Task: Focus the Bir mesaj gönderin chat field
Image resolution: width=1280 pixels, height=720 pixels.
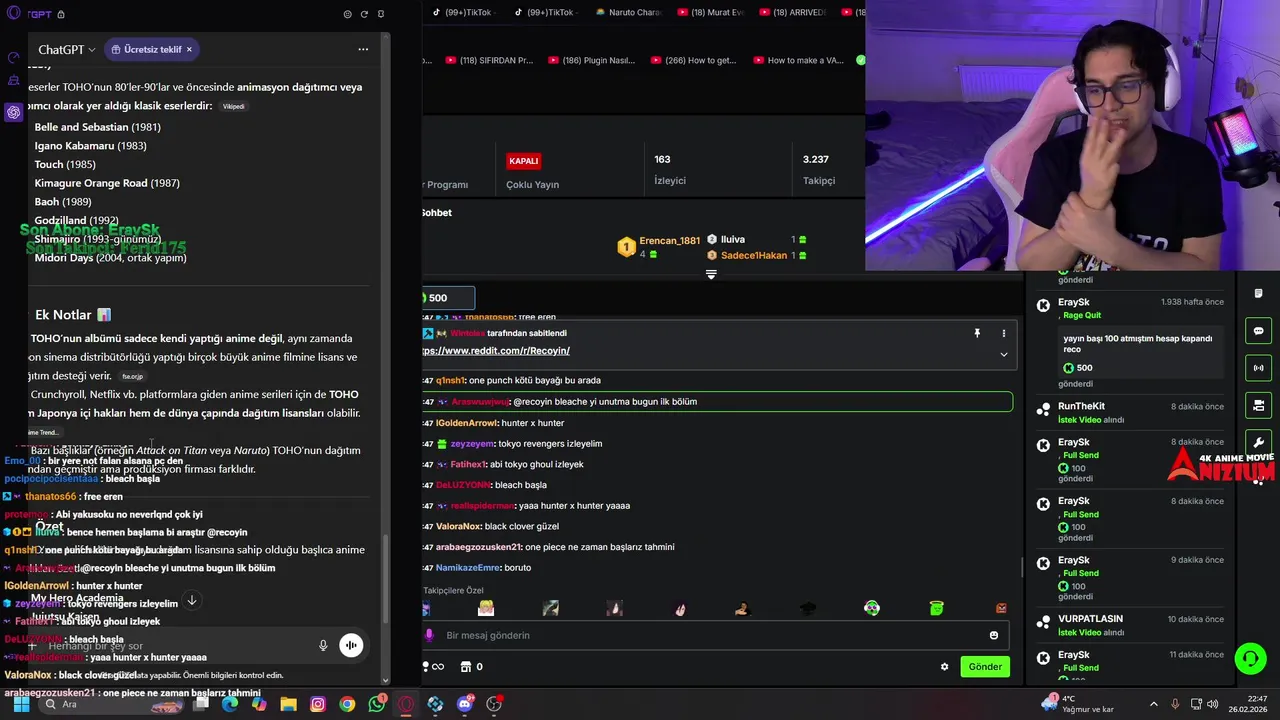Action: click(x=715, y=635)
